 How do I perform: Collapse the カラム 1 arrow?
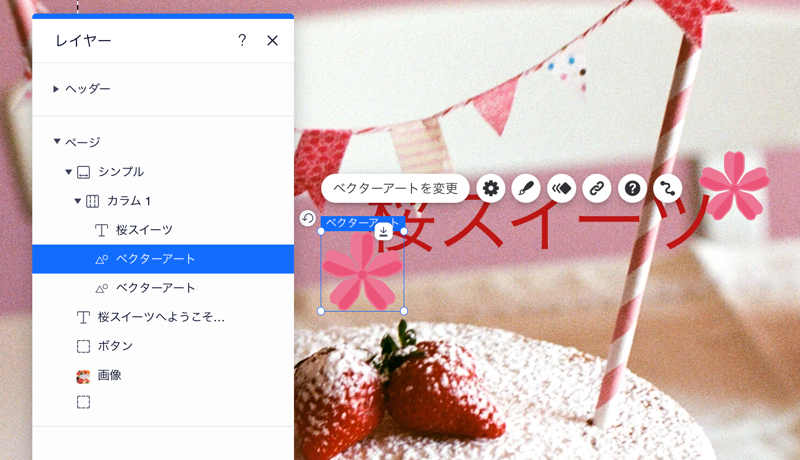click(x=78, y=201)
